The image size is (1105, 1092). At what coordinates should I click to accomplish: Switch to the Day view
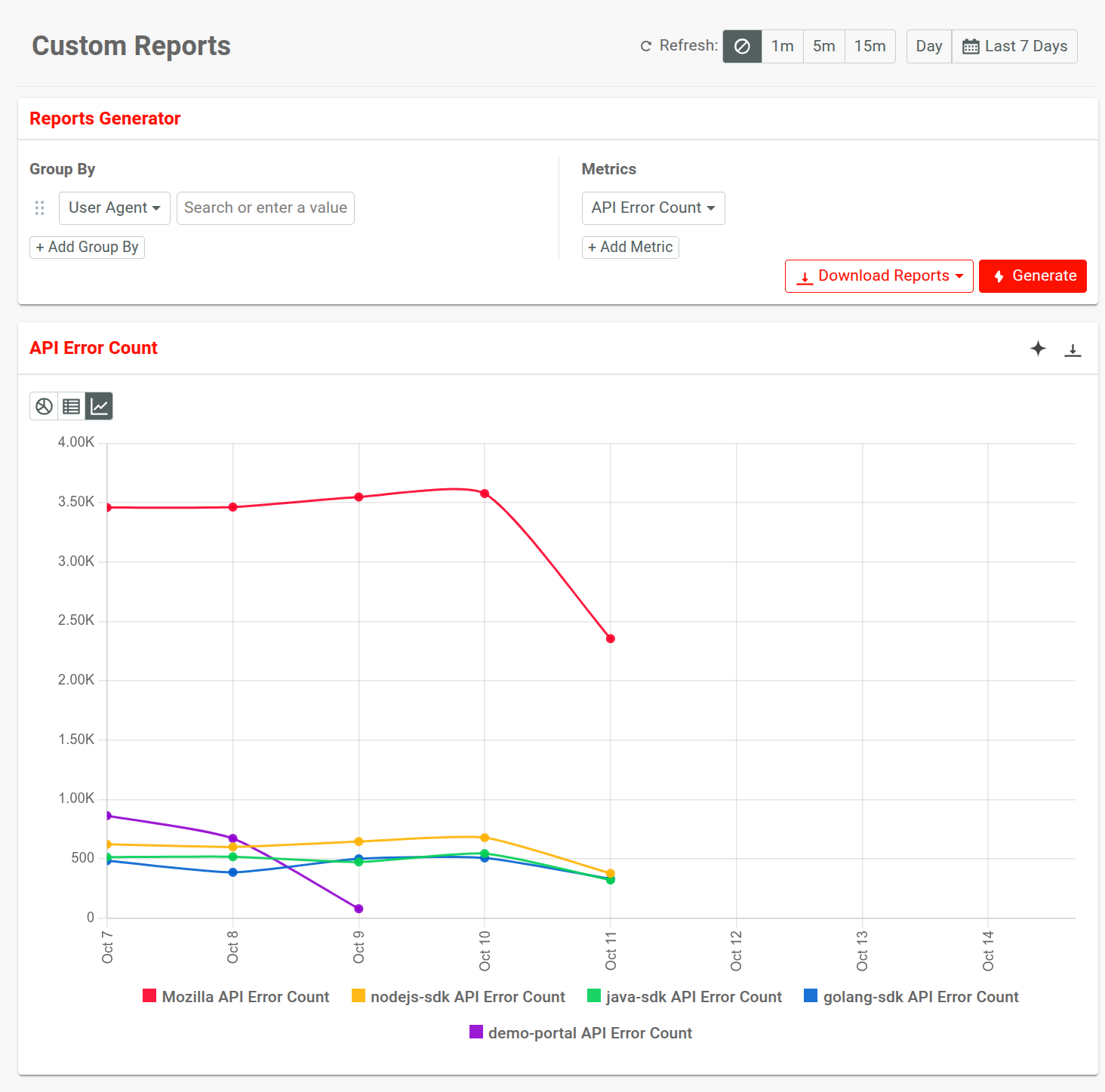point(928,46)
